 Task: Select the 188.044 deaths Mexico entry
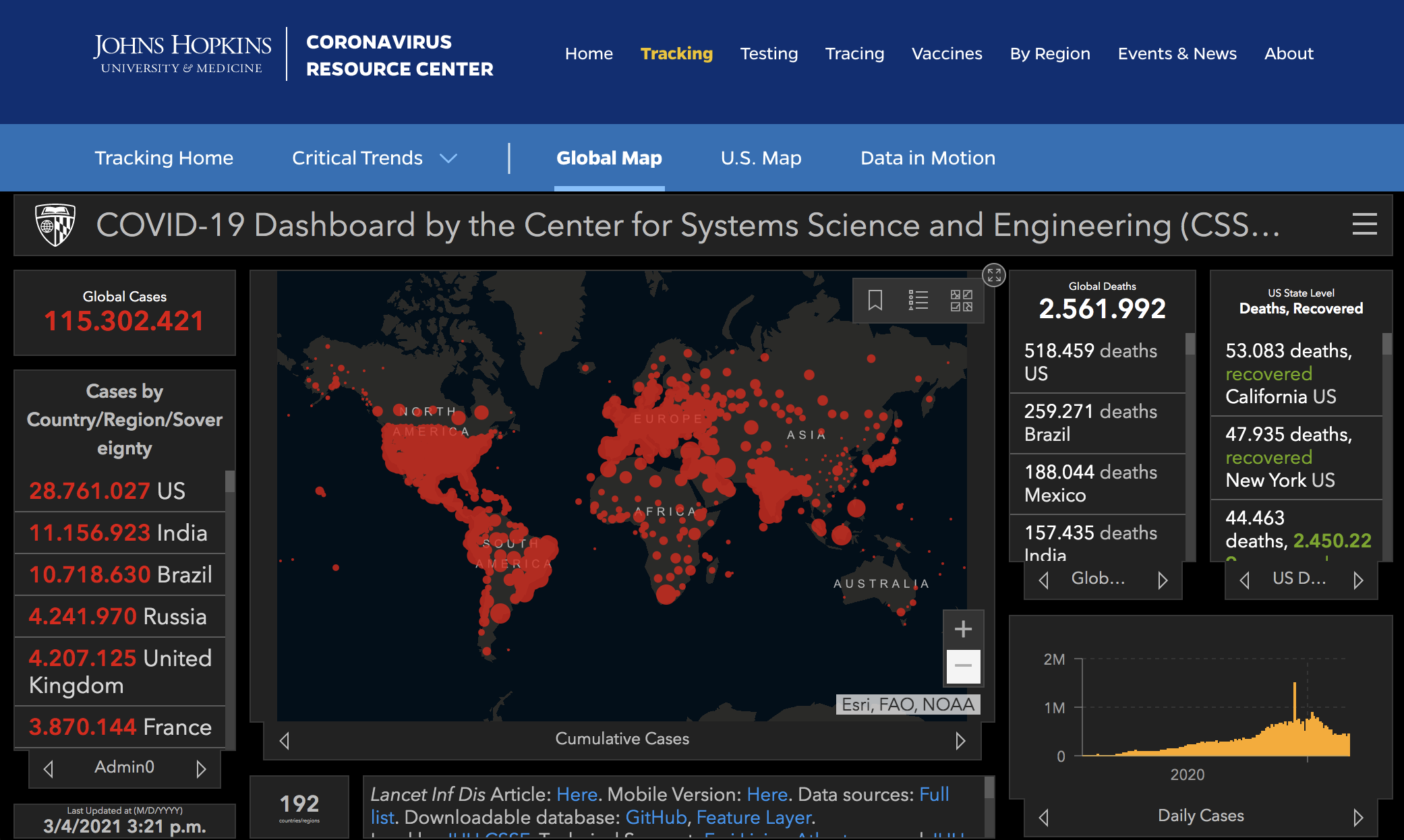1098,483
